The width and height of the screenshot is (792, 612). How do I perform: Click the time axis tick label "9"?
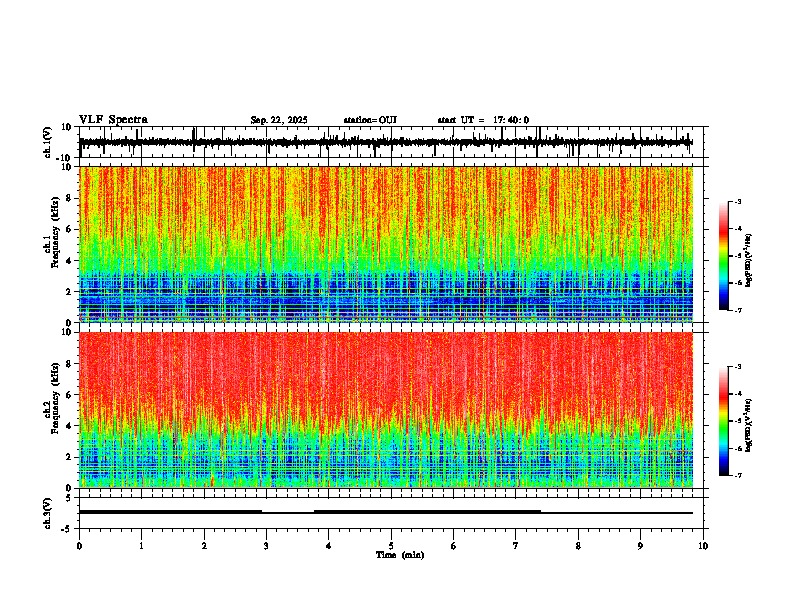(640, 546)
